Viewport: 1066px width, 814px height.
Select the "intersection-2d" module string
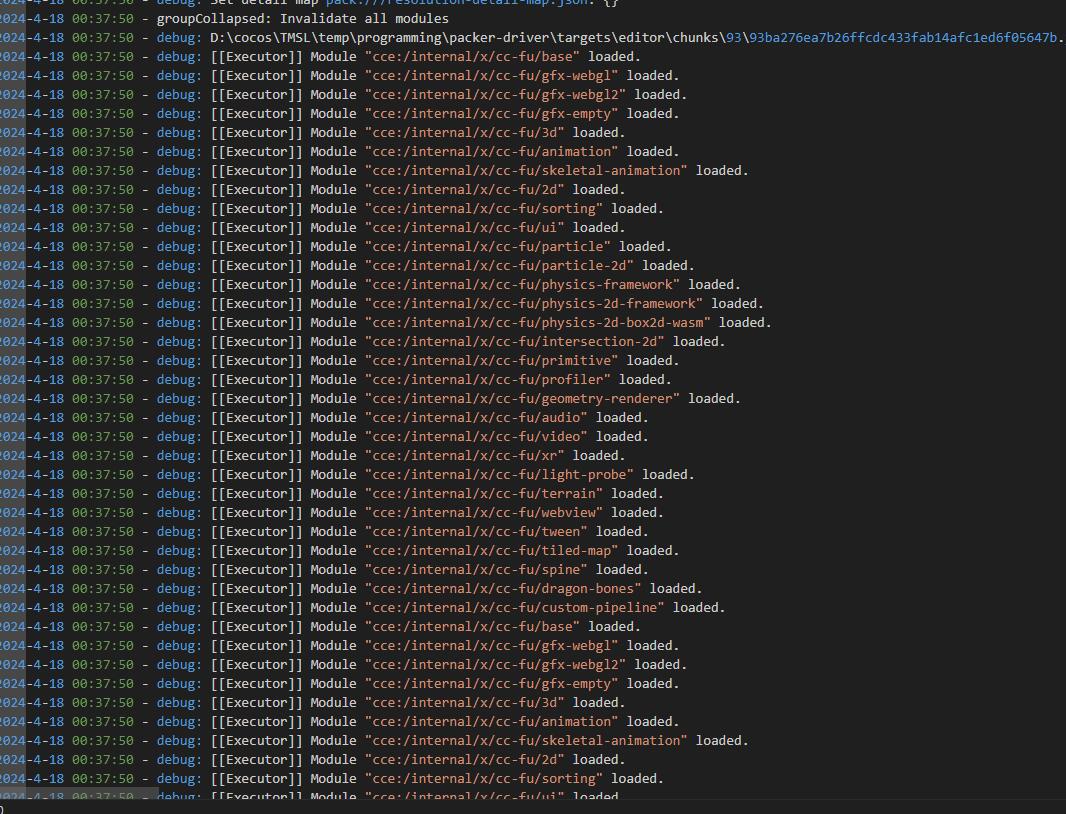pyautogui.click(x=514, y=341)
